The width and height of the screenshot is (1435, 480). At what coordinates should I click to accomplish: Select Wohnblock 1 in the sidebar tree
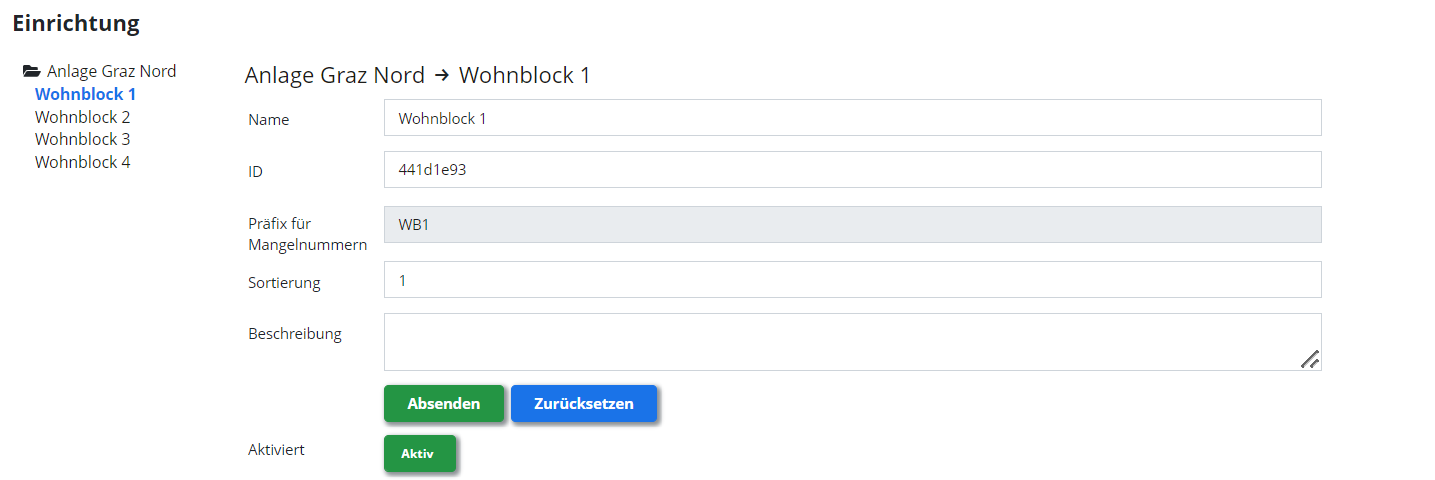[x=85, y=94]
